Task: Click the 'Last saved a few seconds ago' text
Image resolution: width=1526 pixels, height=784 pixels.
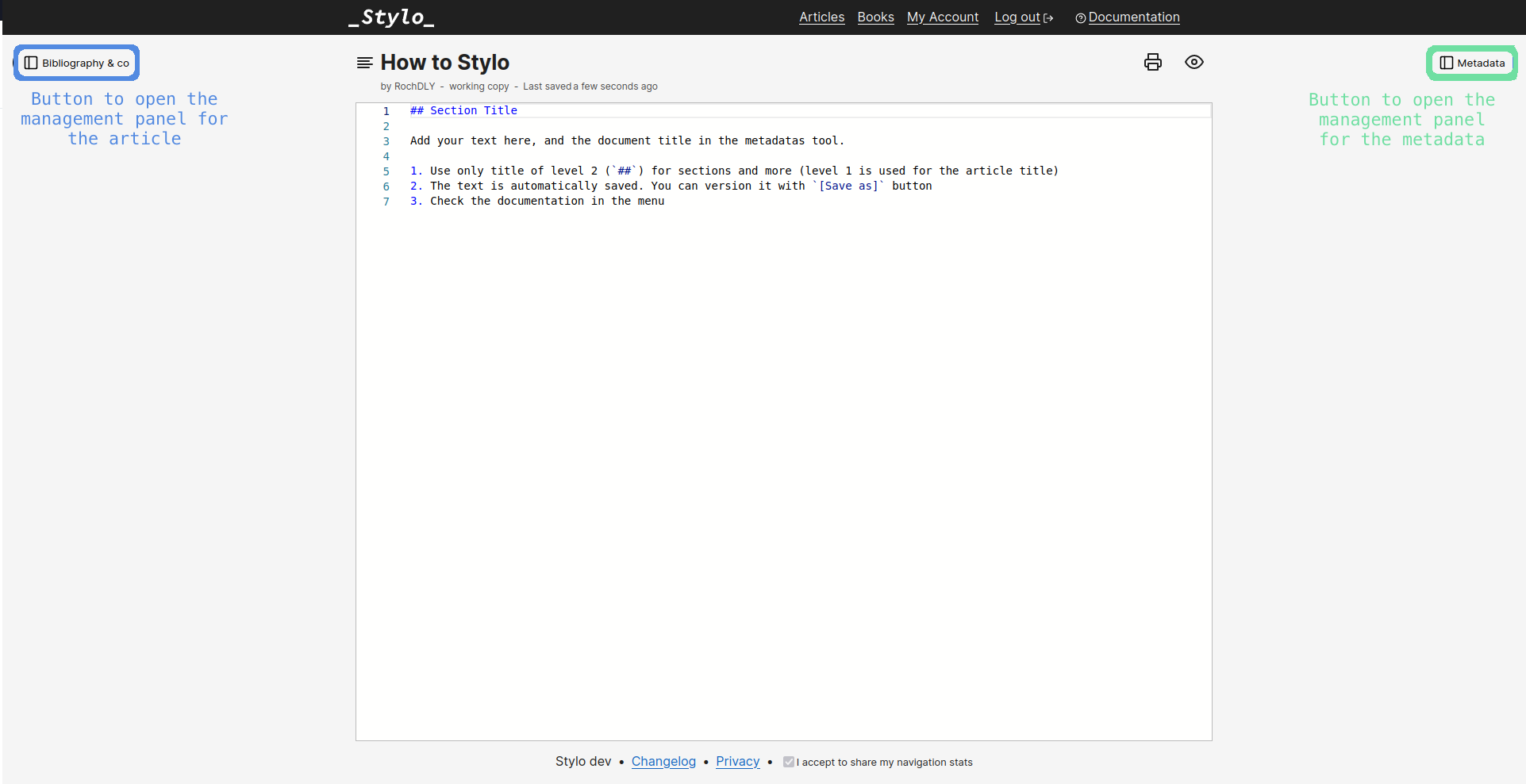Action: (x=590, y=86)
